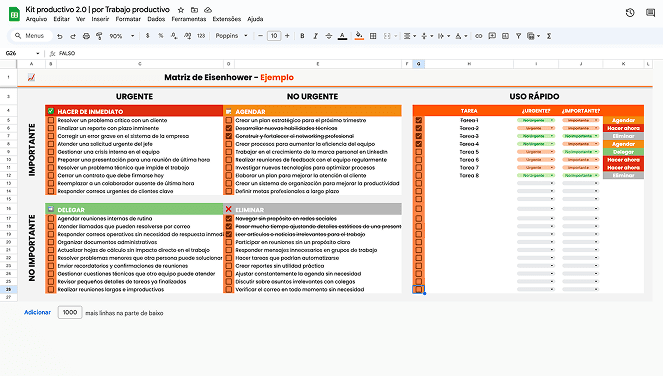This screenshot has height=376, width=663.
Task: Toggle bold formatting
Action: coord(302,36)
